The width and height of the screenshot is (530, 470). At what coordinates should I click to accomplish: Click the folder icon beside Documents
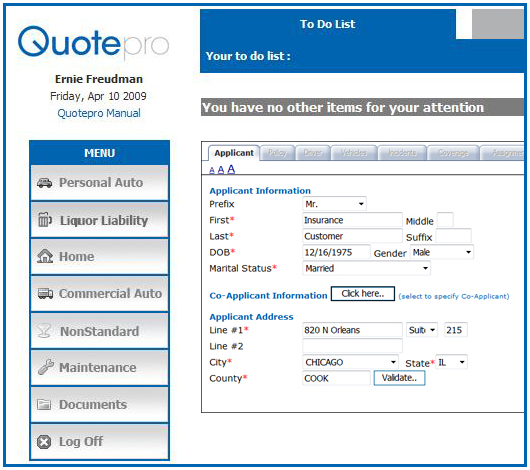[x=44, y=404]
